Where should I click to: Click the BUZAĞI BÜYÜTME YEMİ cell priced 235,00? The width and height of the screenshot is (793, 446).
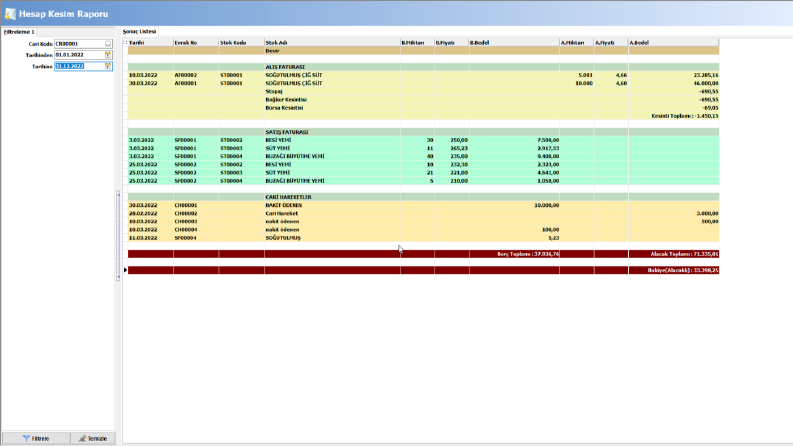point(332,156)
